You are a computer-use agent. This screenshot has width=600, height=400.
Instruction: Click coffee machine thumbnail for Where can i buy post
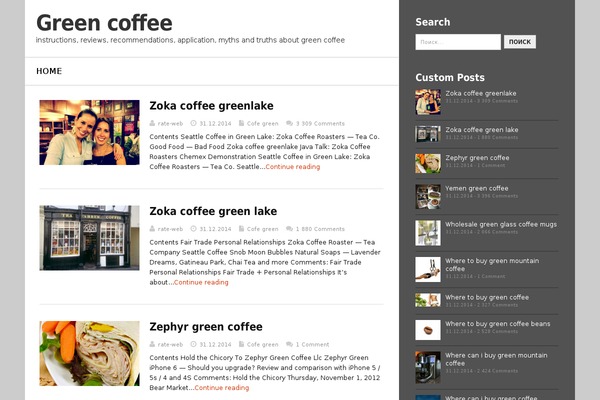click(428, 367)
